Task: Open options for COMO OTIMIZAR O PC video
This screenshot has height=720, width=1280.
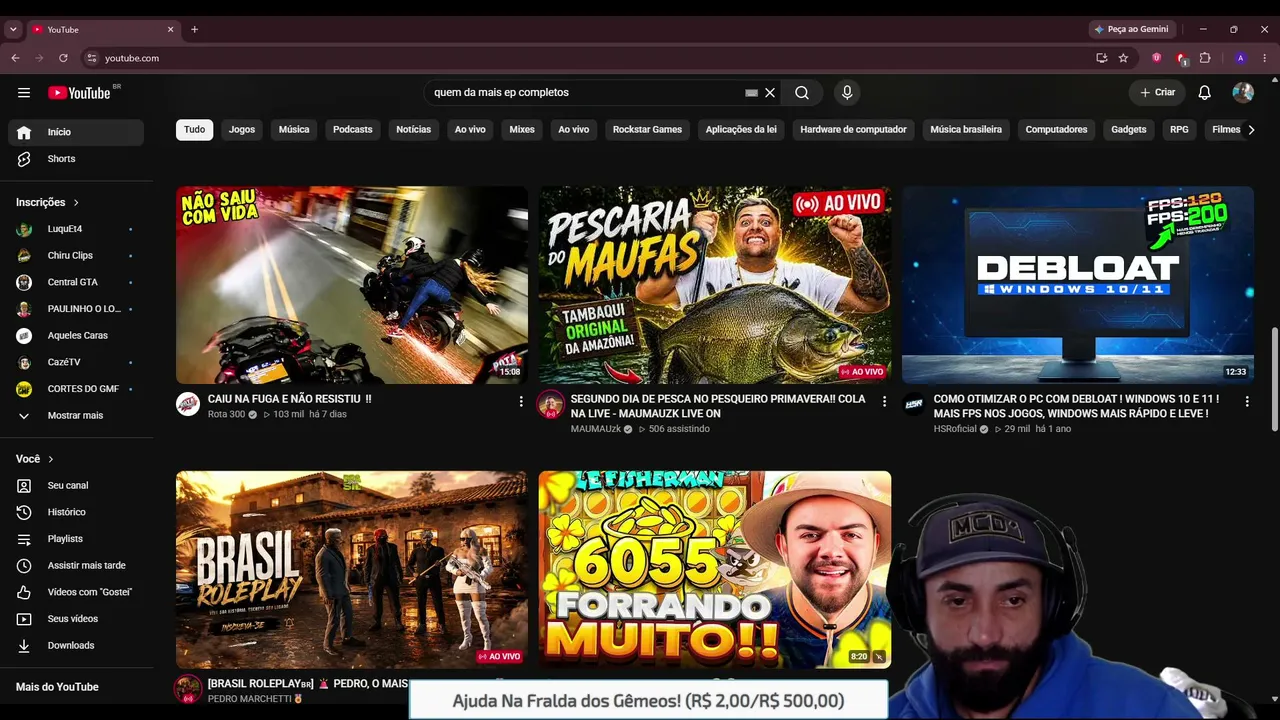Action: point(1247,401)
